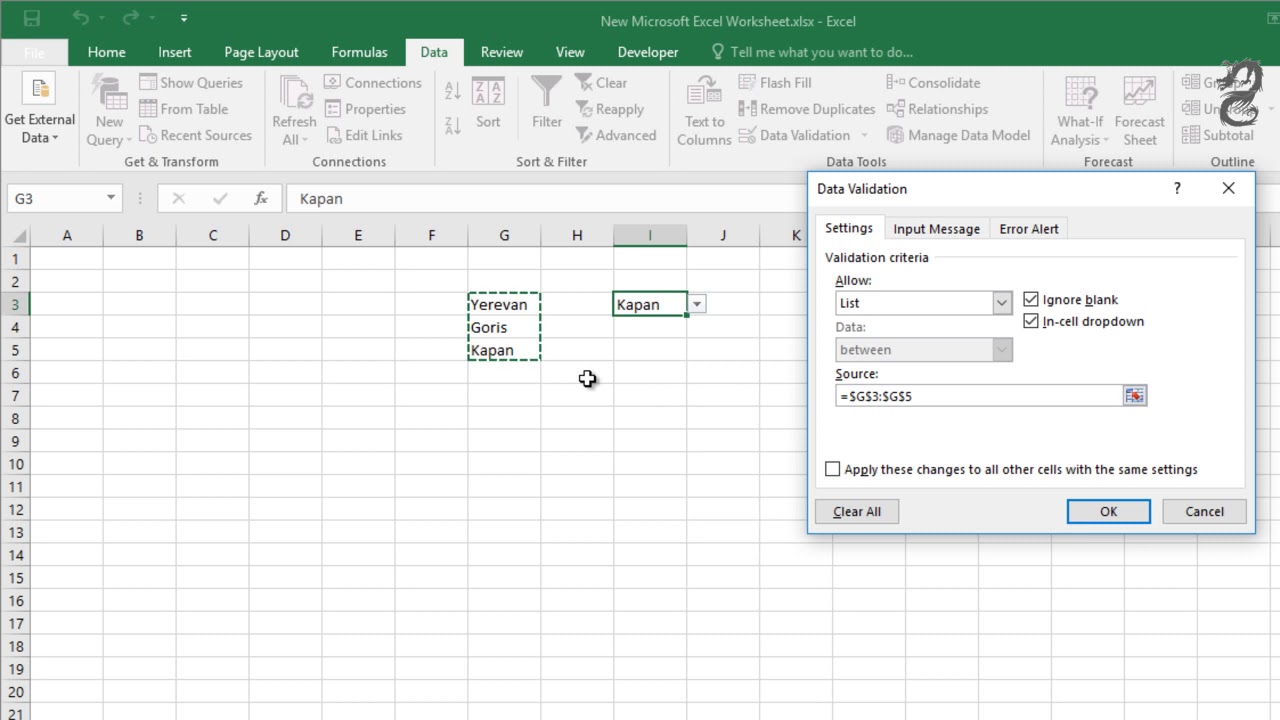Viewport: 1280px width, 720px height.
Task: Open the Sort dialog button
Action: (x=488, y=103)
